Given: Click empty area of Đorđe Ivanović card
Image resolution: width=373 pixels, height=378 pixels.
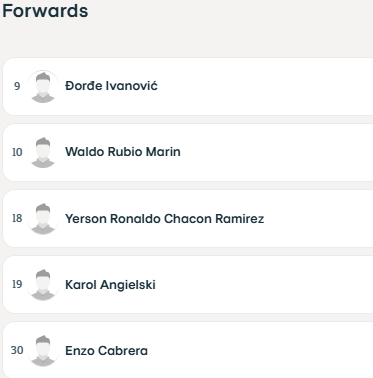Looking at the screenshot, I should point(267,86).
